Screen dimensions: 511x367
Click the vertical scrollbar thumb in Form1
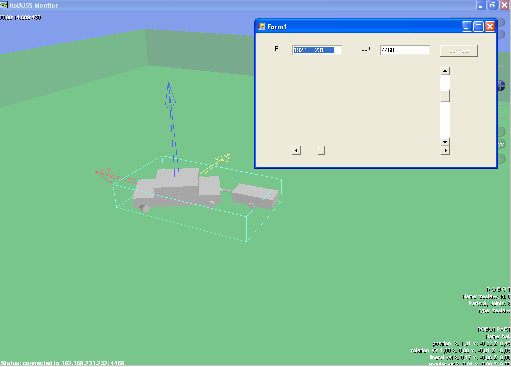click(x=445, y=96)
